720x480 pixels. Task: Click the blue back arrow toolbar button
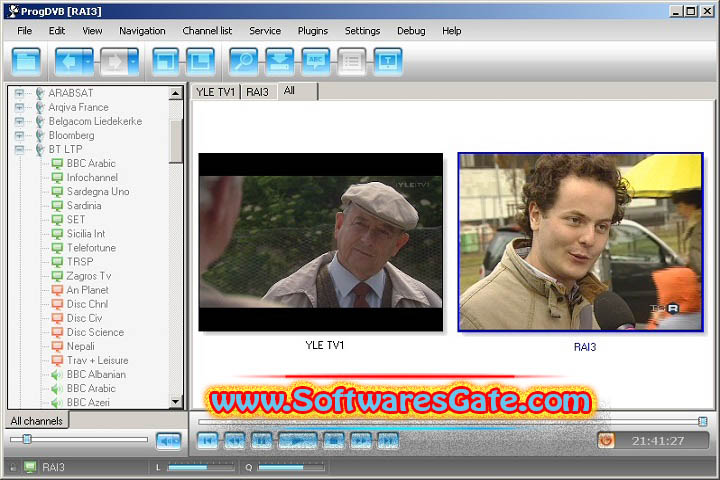pos(69,61)
